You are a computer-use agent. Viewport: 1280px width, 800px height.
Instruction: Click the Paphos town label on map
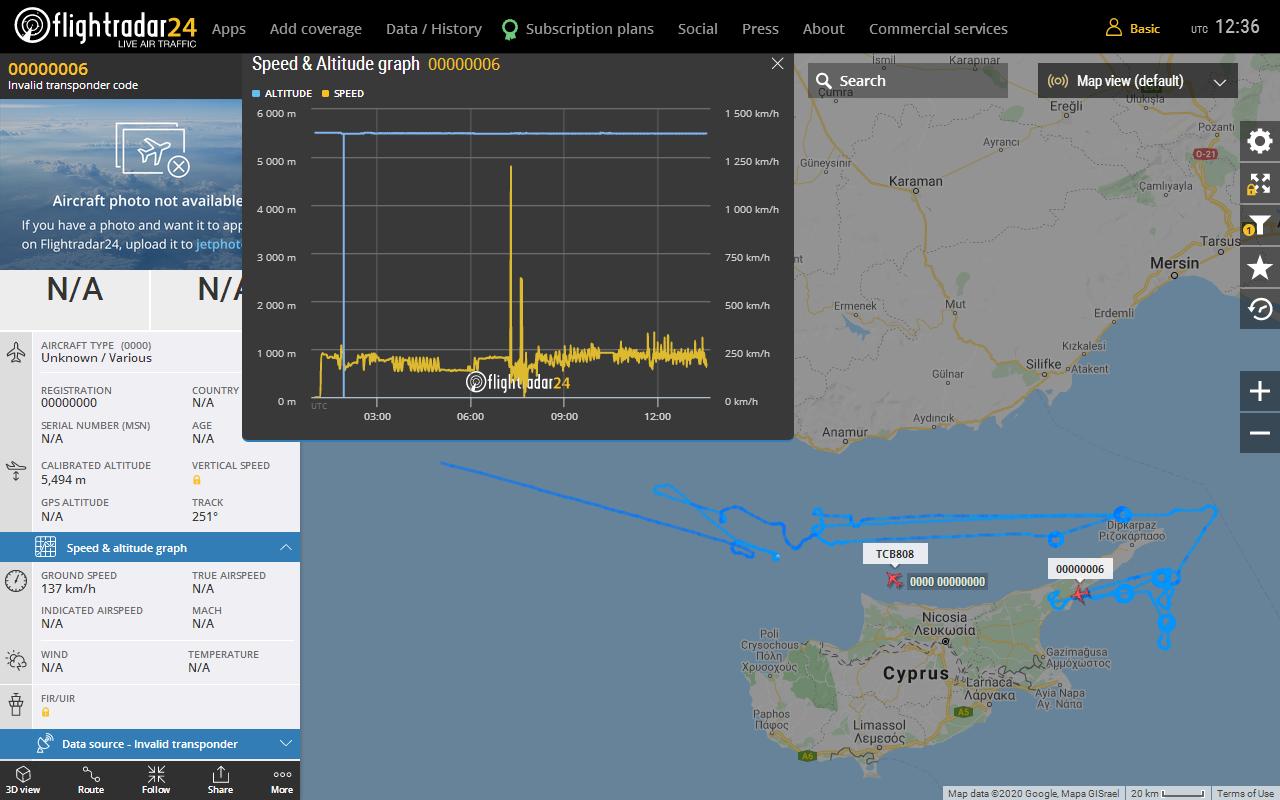click(x=771, y=714)
